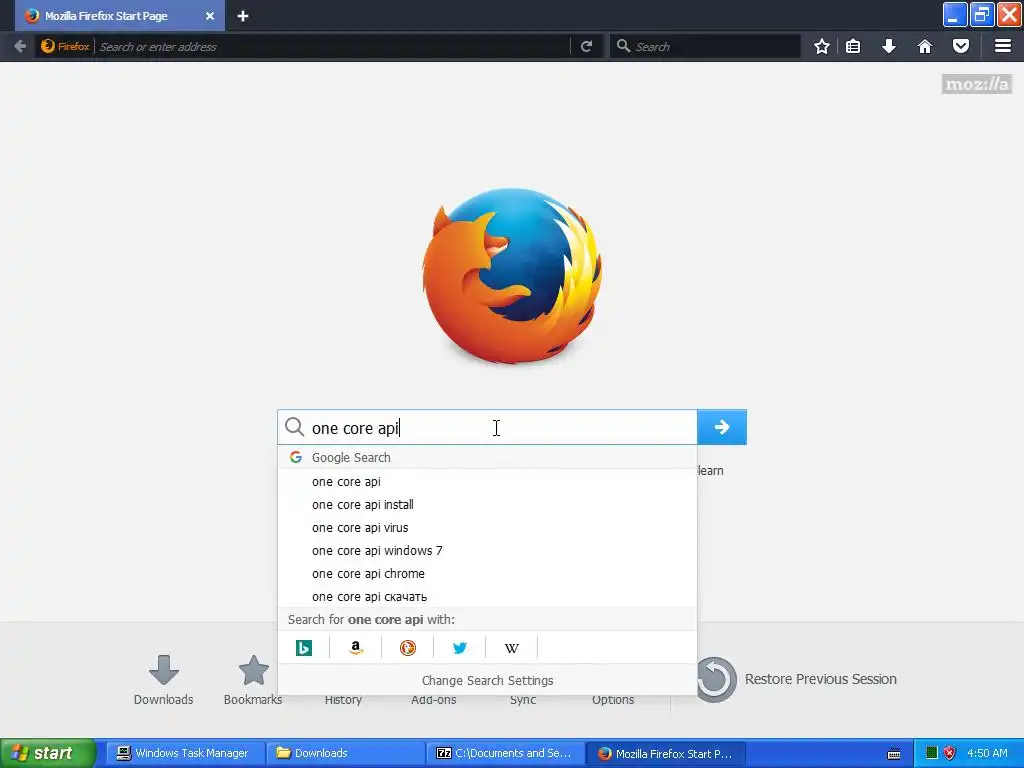Open the Windows start button
The width and height of the screenshot is (1024, 768).
click(48, 753)
